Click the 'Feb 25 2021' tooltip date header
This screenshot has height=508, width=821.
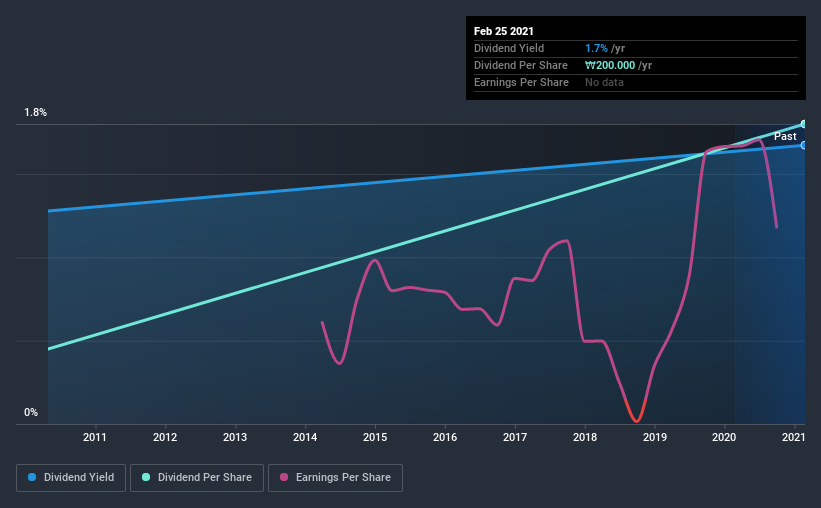click(x=502, y=31)
